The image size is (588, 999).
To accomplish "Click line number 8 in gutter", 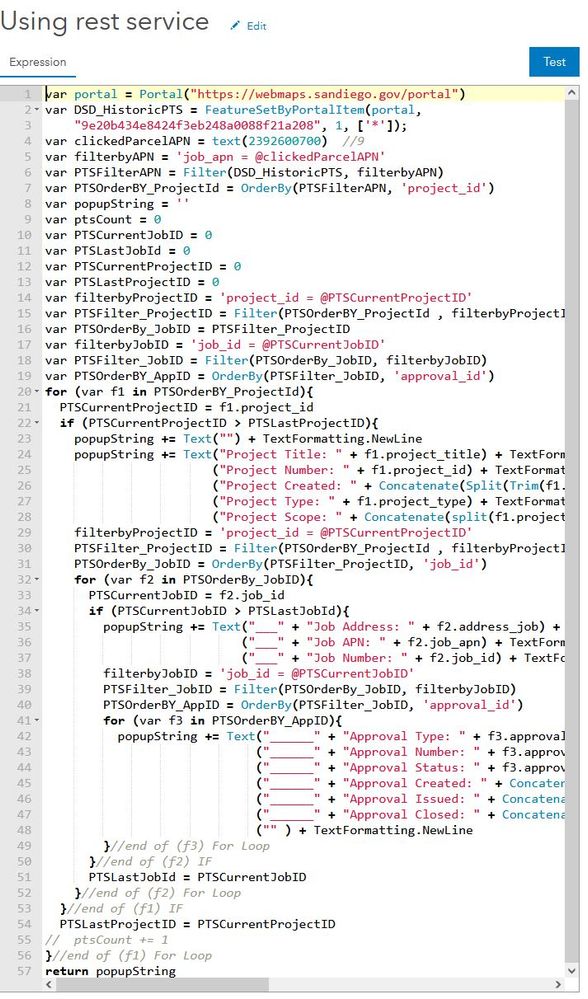I will coord(27,203).
